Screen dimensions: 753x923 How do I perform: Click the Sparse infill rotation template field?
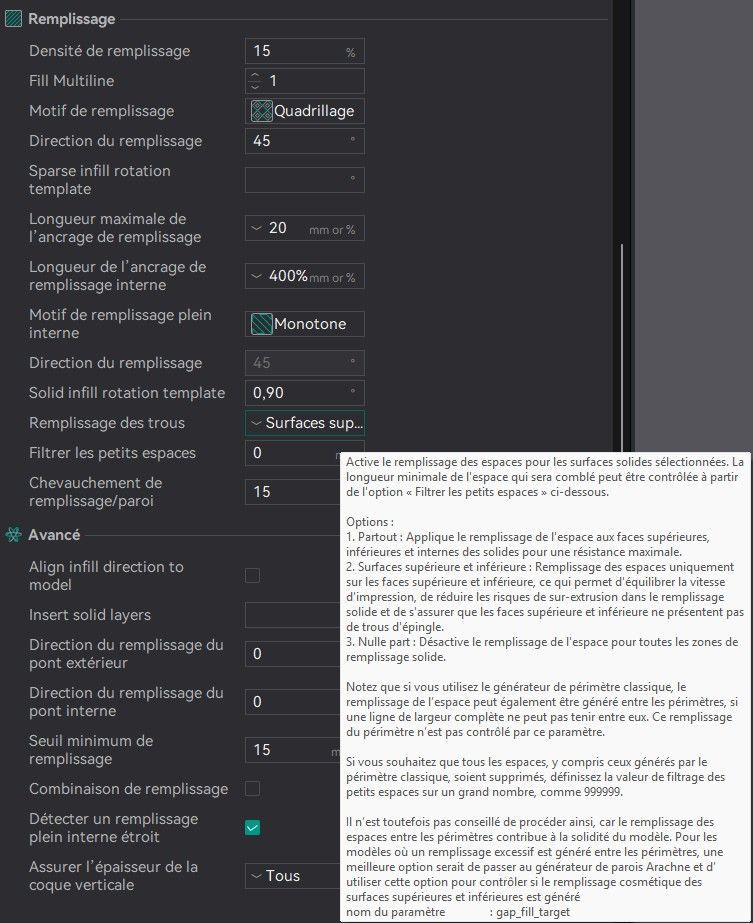pos(304,180)
